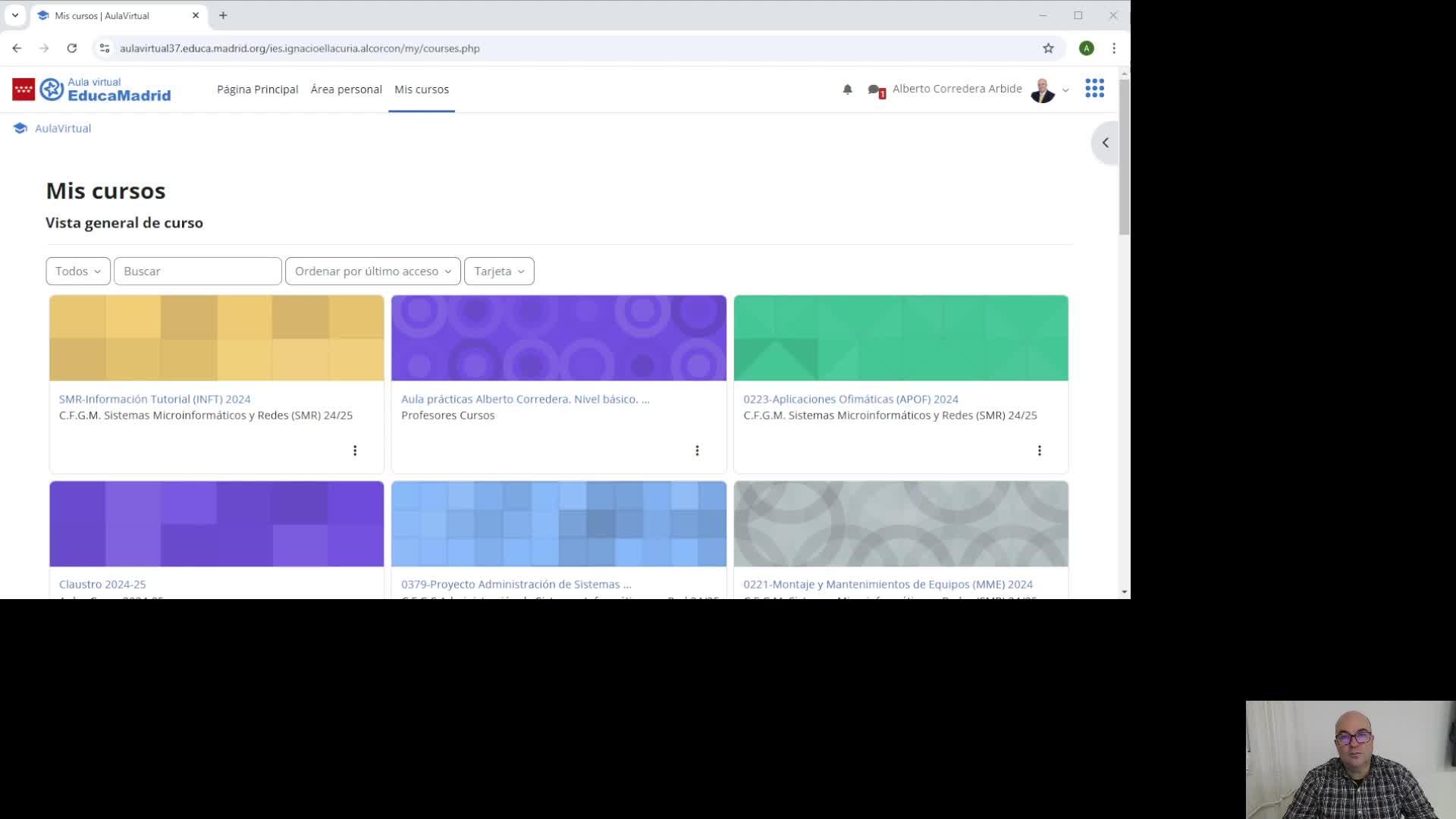Reload the page using the refresh icon
This screenshot has width=1456, height=819.
(72, 49)
